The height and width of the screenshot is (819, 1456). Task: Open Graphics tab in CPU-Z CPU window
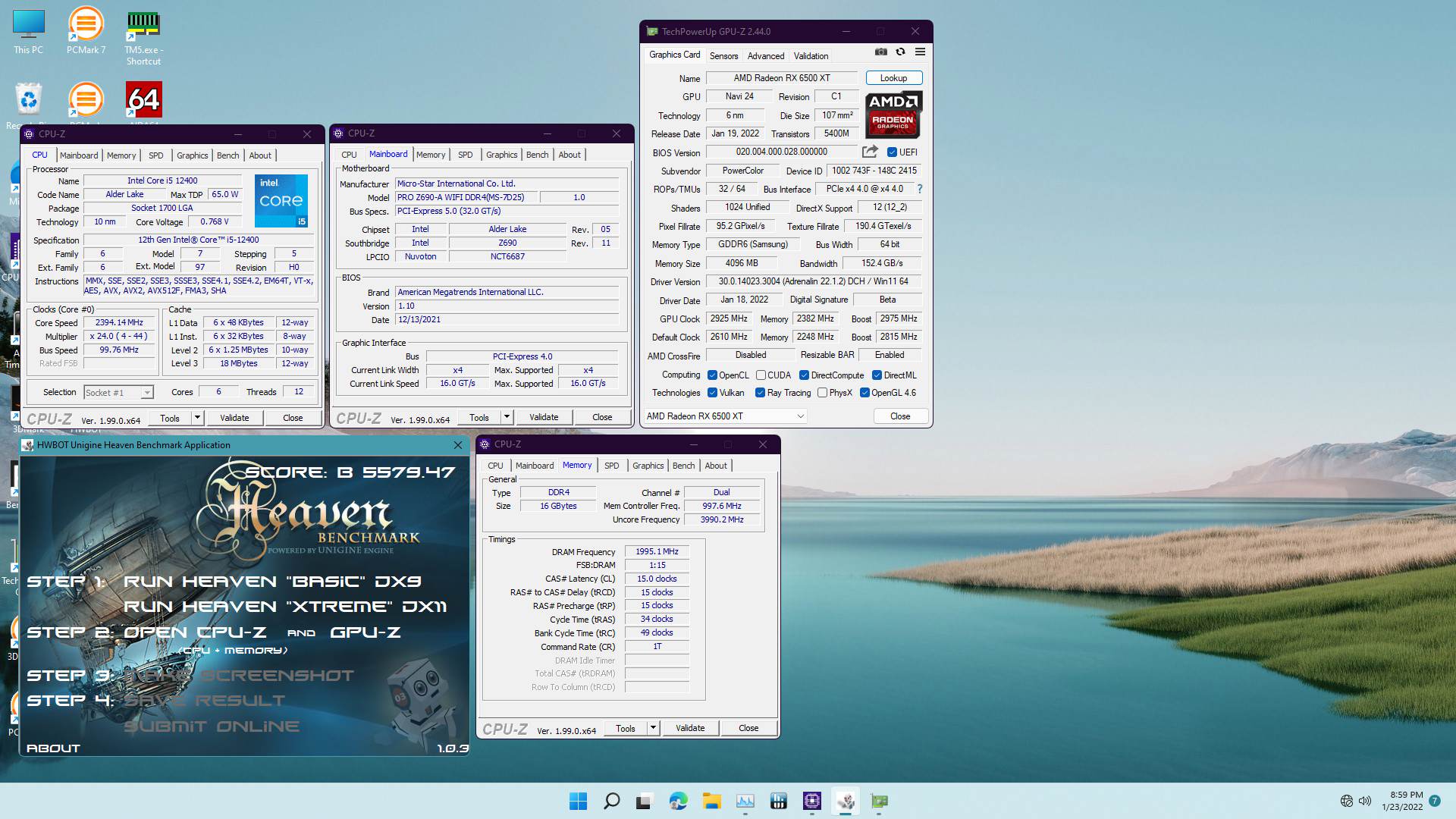(x=192, y=155)
